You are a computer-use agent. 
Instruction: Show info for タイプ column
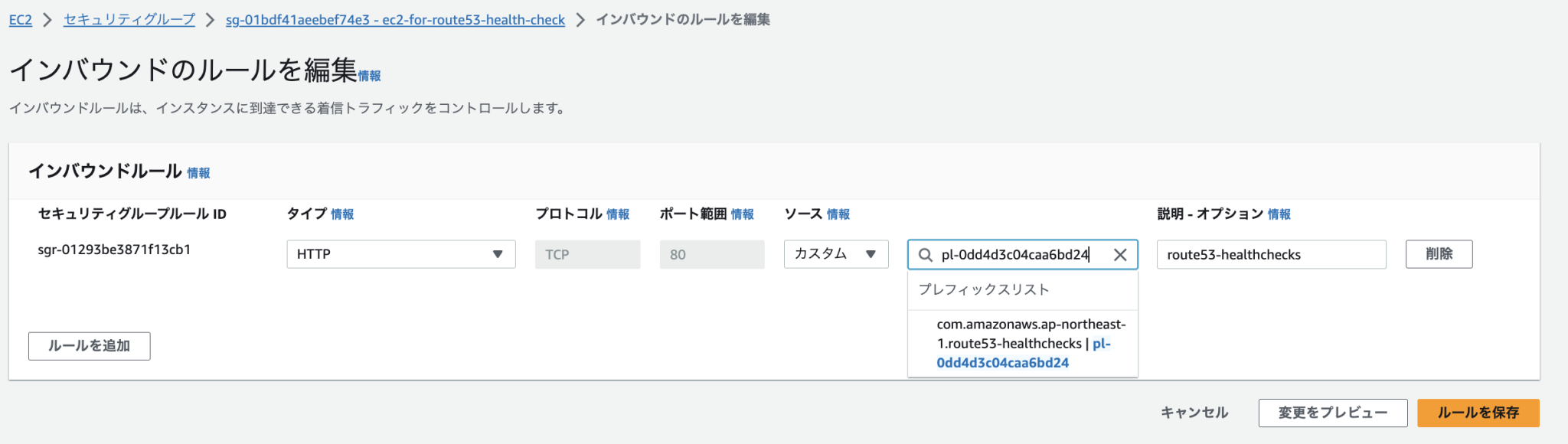click(x=342, y=214)
